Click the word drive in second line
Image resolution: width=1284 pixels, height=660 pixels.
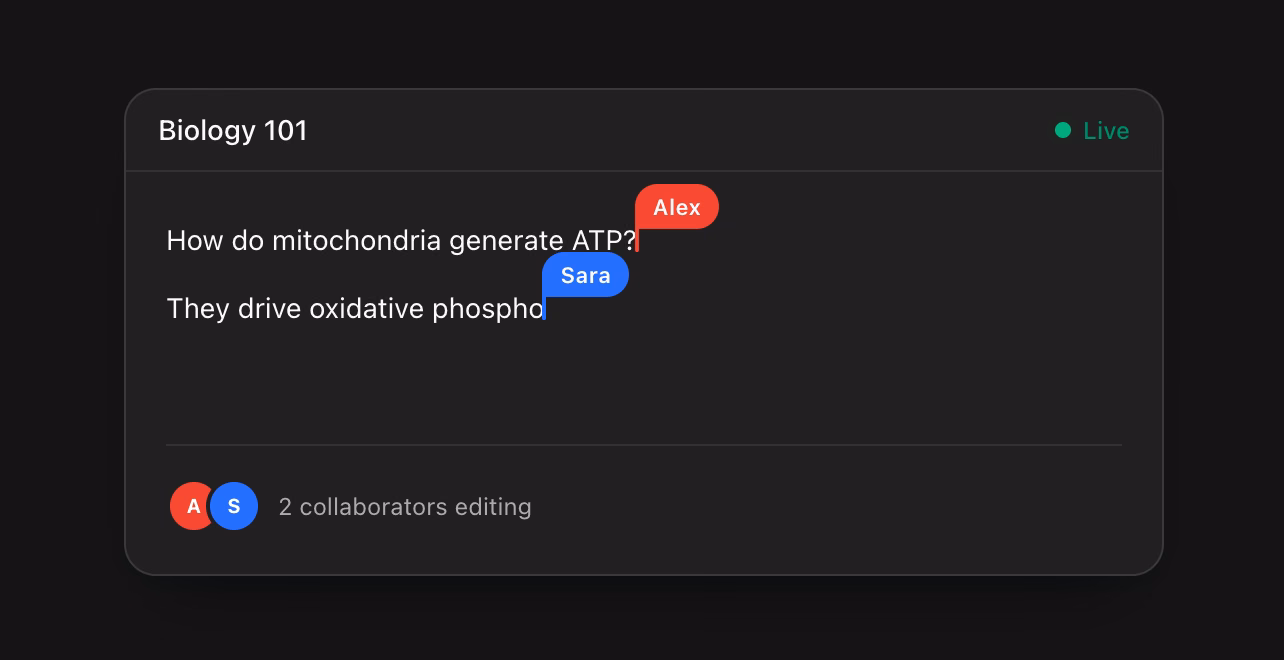pos(269,309)
